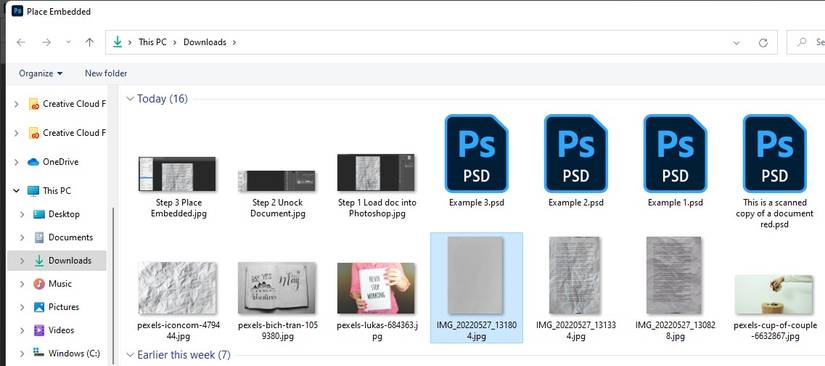Collapse the This PC tree node

coord(16,191)
